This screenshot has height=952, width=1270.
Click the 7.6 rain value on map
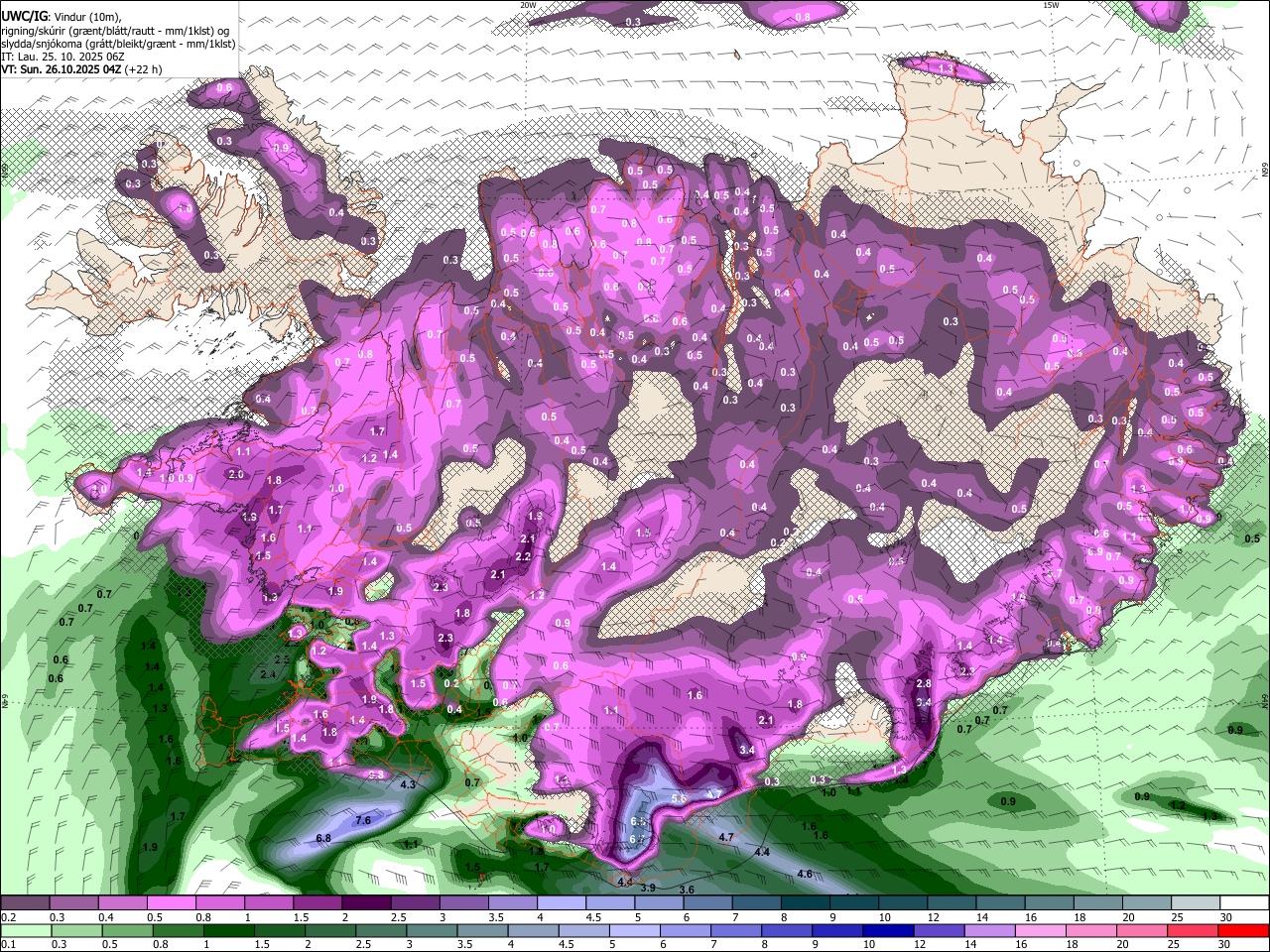pos(363,820)
